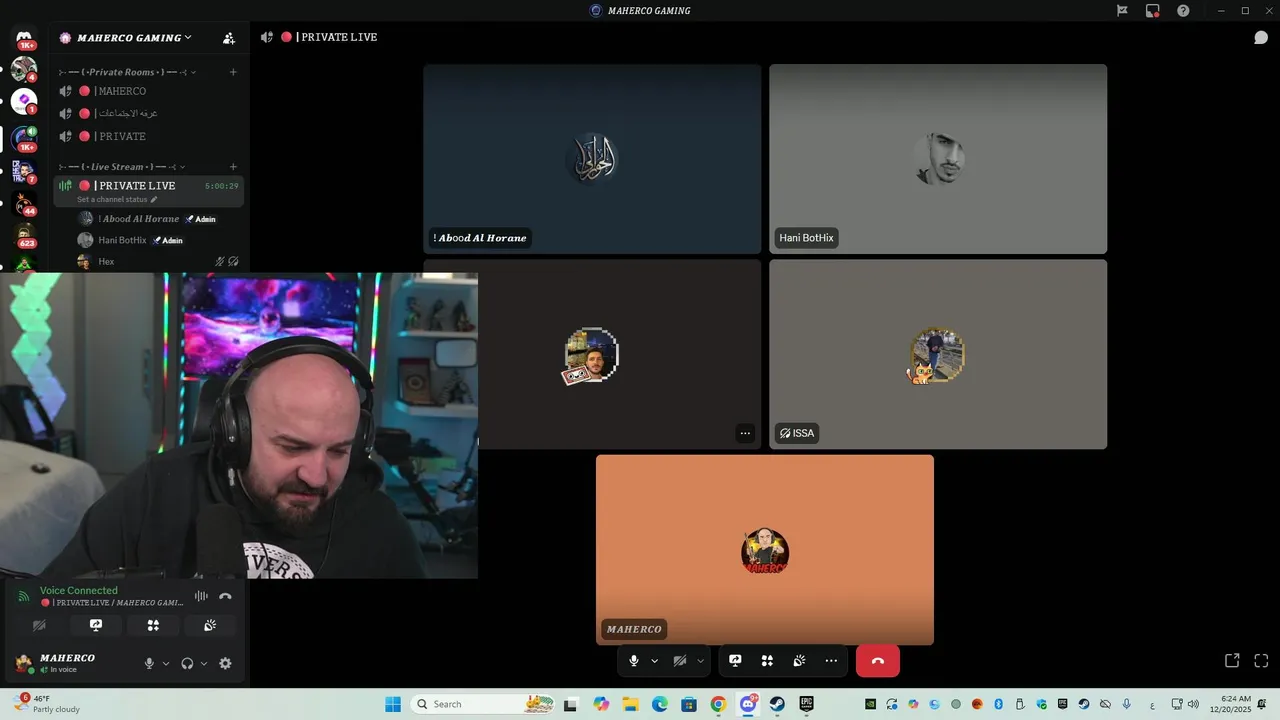The width and height of the screenshot is (1280, 720).
Task: Add a channel to Private Rooms category
Action: [233, 72]
